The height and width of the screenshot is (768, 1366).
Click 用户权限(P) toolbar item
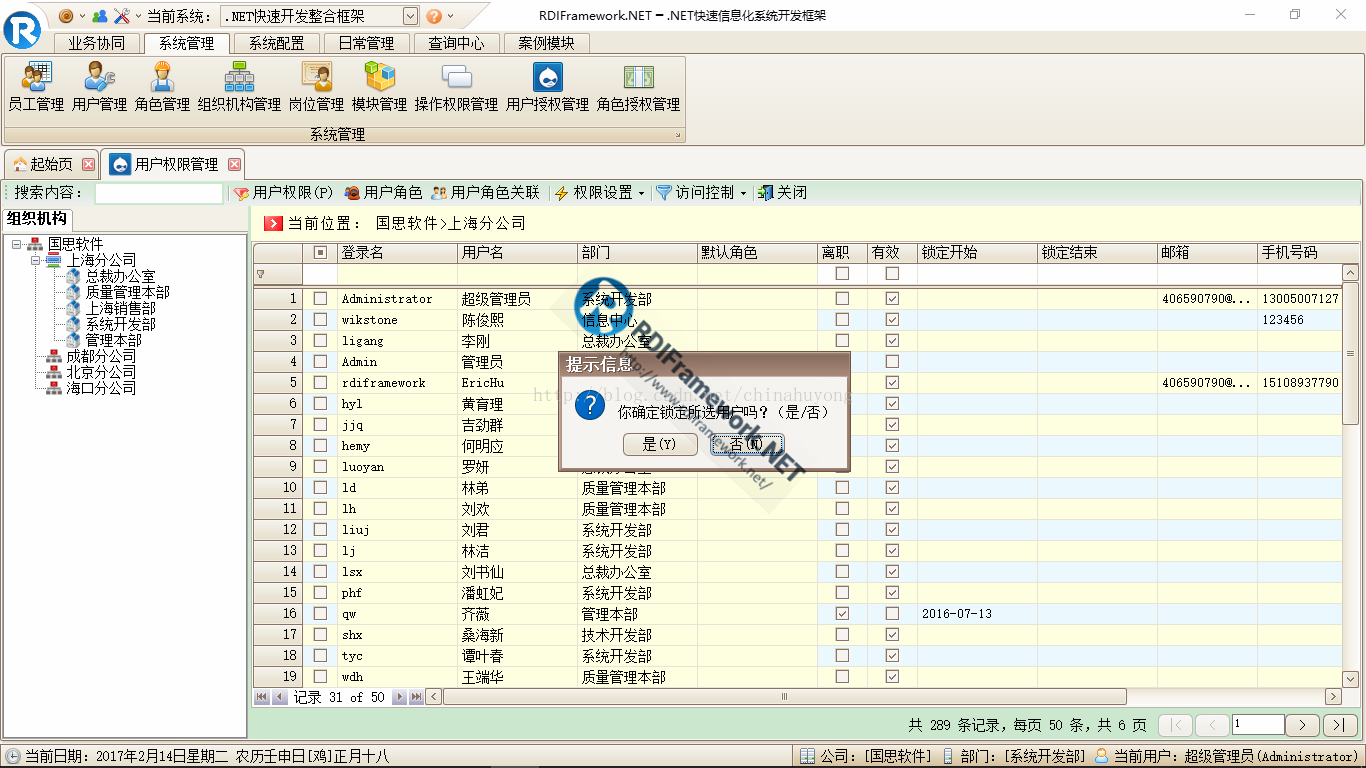coord(283,193)
